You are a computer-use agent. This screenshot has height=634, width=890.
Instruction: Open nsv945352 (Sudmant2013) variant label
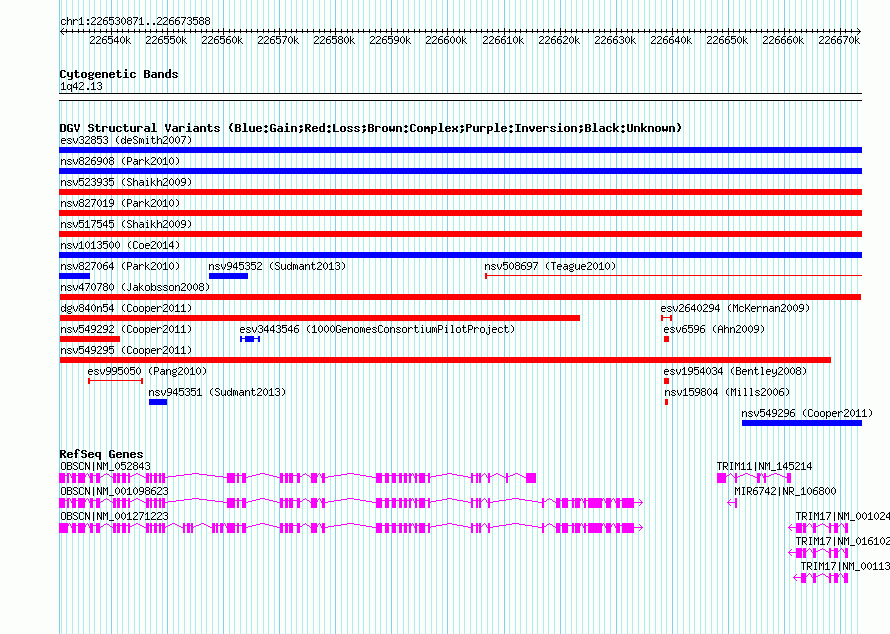click(x=277, y=266)
